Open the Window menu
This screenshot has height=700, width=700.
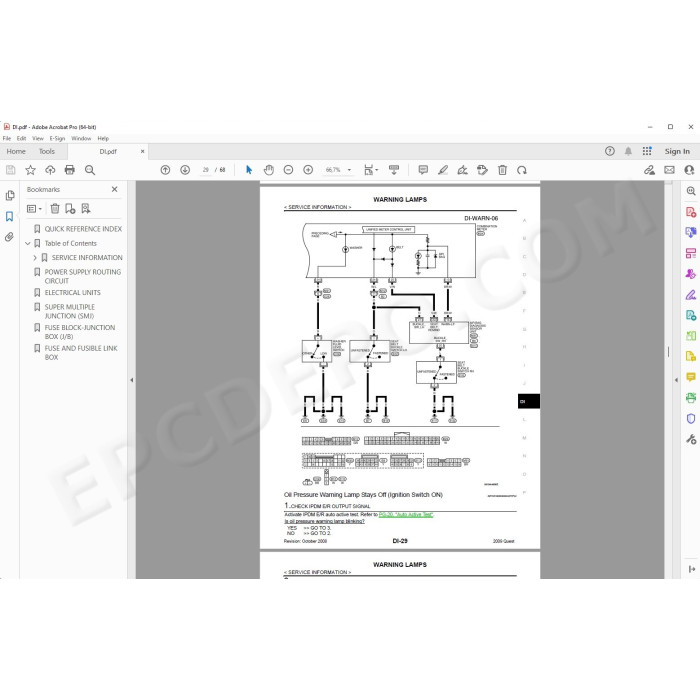click(x=81, y=138)
